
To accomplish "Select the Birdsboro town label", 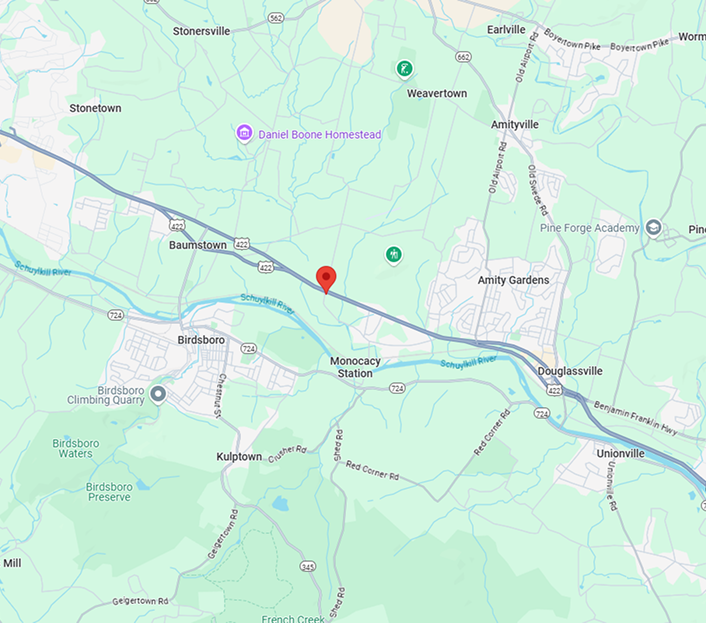I will (x=201, y=340).
